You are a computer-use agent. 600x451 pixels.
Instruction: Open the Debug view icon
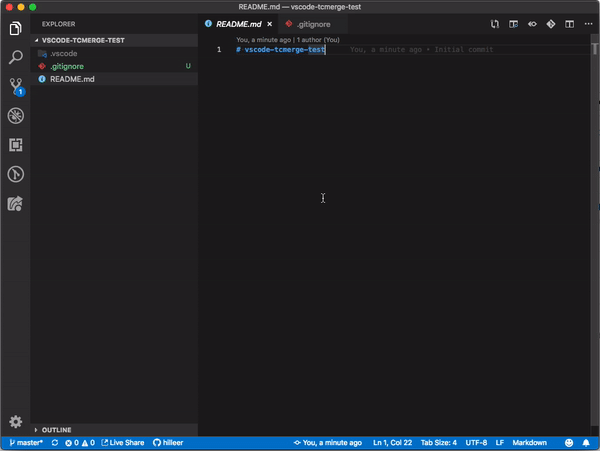click(x=16, y=116)
